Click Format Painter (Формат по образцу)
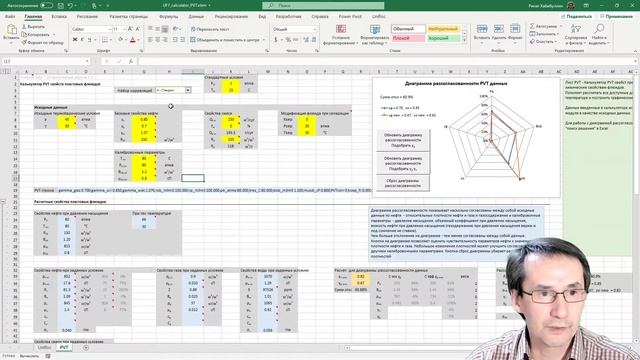This screenshot has height=360, width=640. tap(42, 42)
